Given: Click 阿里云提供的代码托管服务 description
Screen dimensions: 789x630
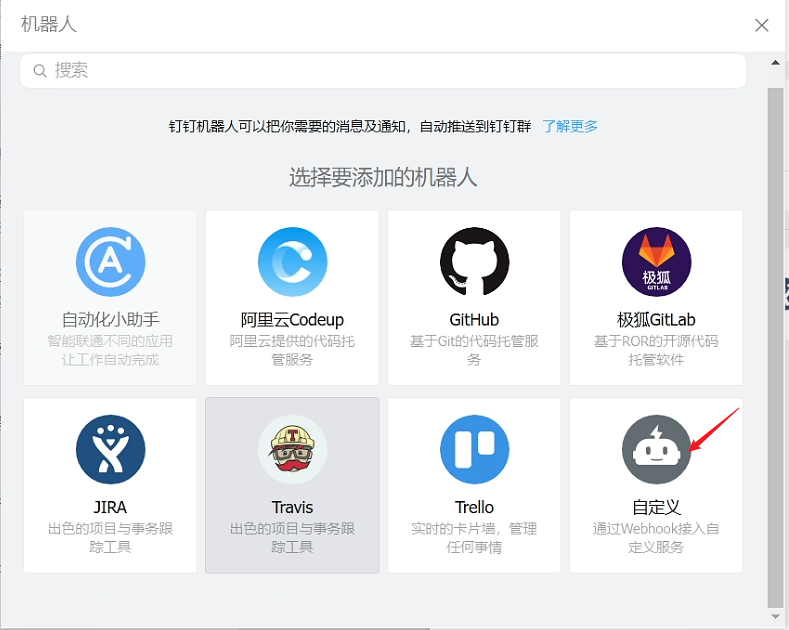Looking at the screenshot, I should [292, 350].
